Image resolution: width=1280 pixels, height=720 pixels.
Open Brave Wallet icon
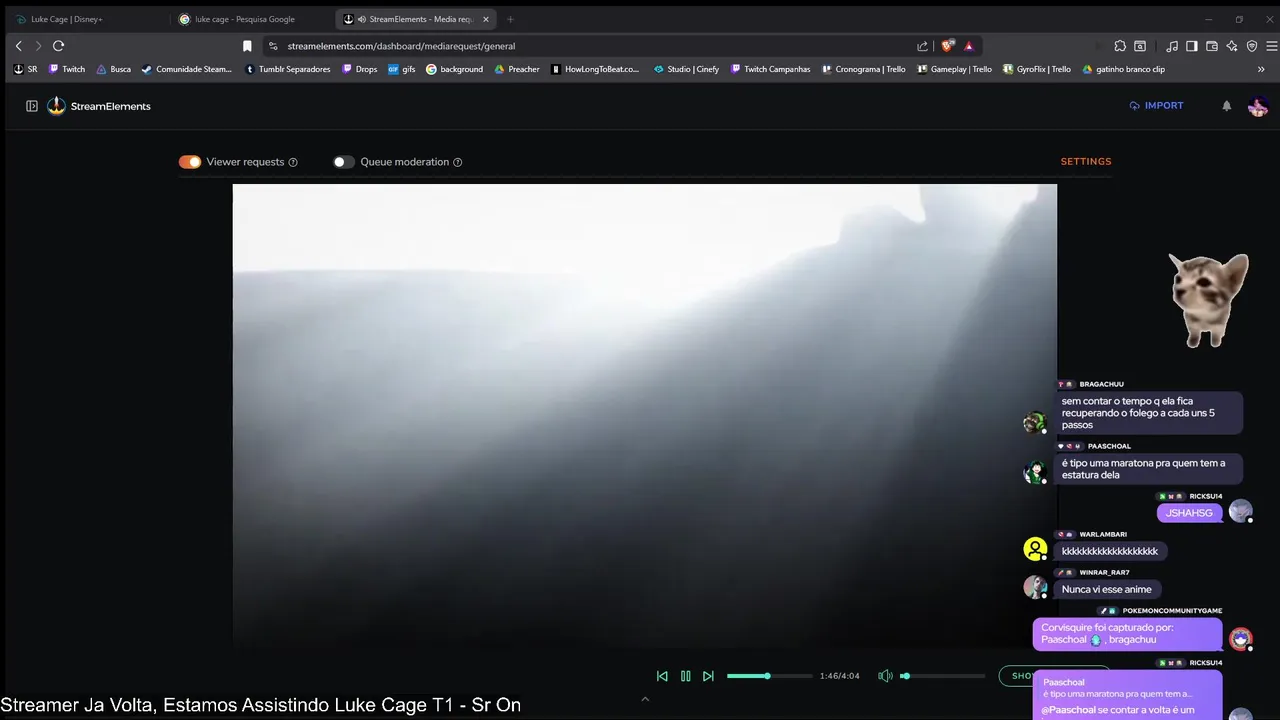1212,46
